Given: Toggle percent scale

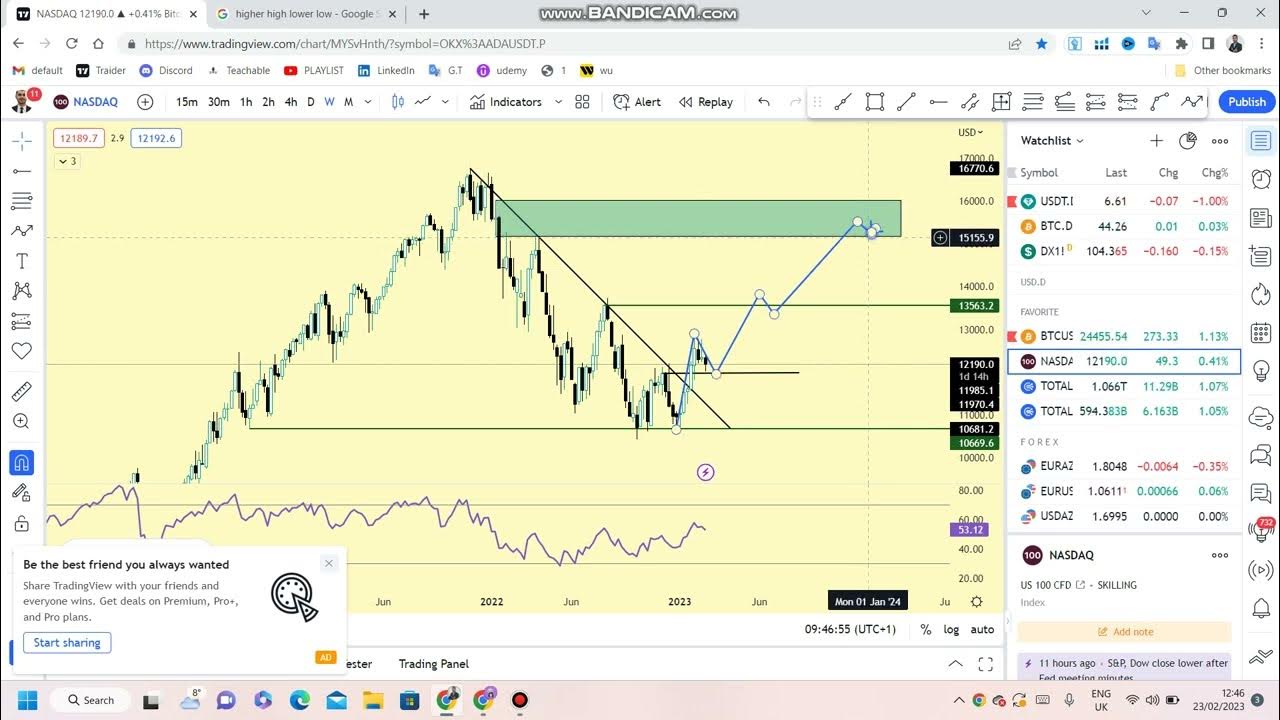Looking at the screenshot, I should [926, 630].
